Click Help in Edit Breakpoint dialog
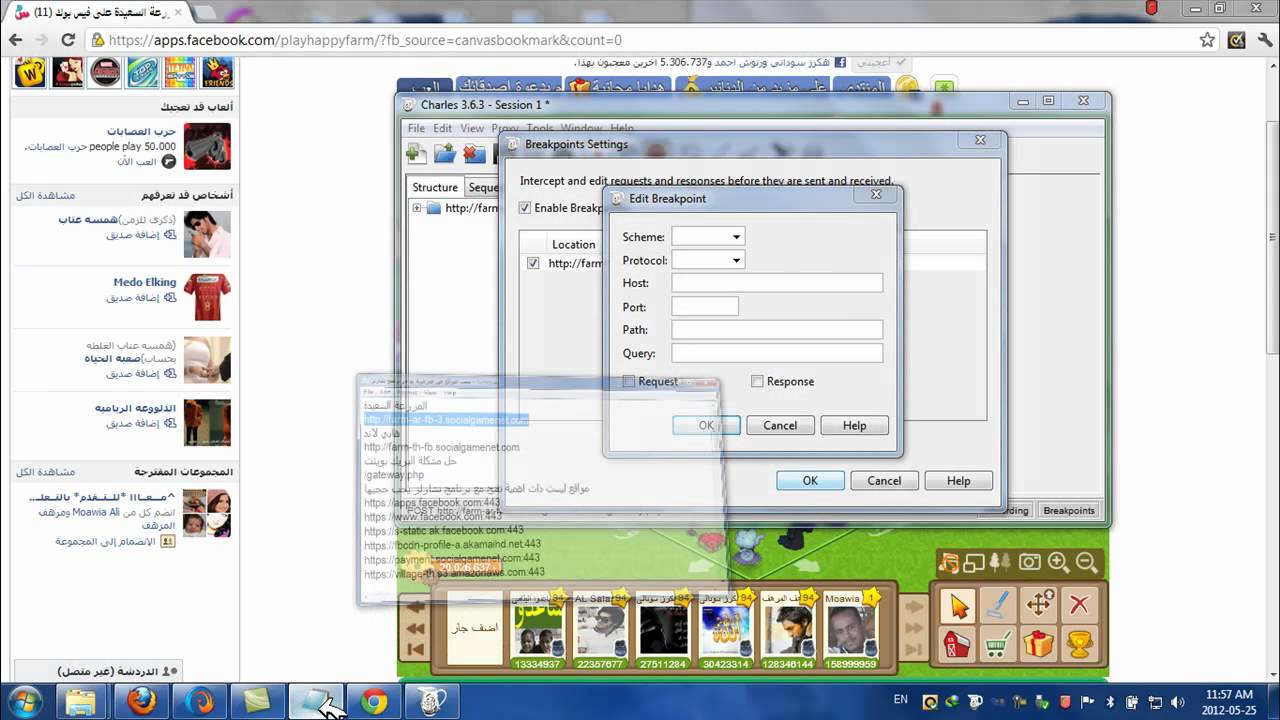Image resolution: width=1280 pixels, height=720 pixels. [x=854, y=425]
